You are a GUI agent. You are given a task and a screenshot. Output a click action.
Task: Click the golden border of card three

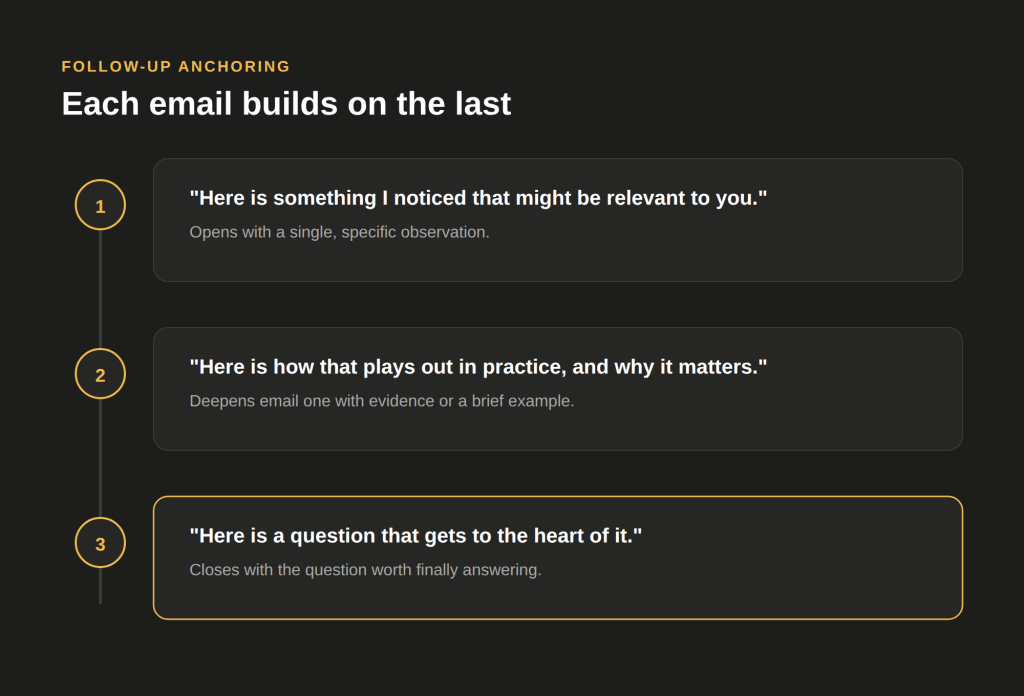coord(558,497)
